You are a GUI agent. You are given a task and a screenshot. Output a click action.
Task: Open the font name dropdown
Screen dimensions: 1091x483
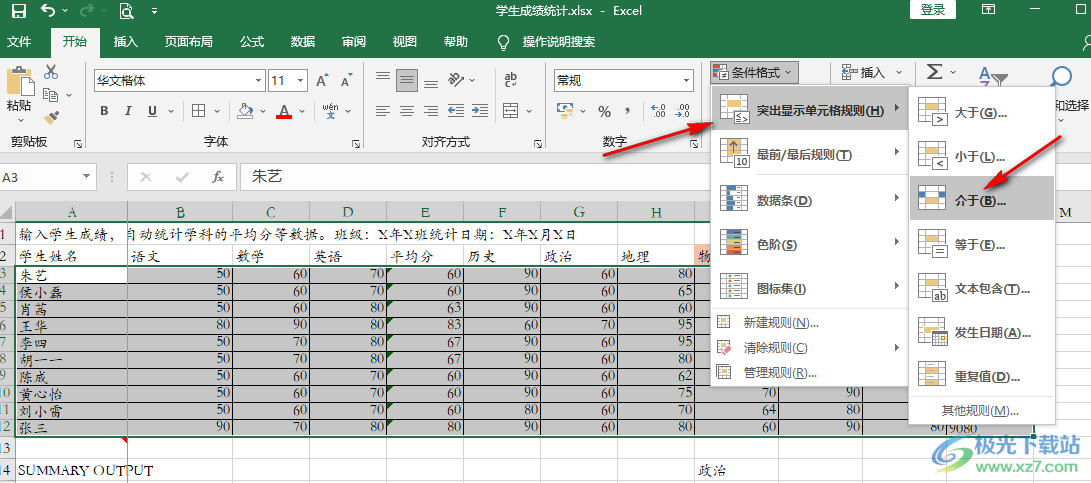[x=258, y=81]
